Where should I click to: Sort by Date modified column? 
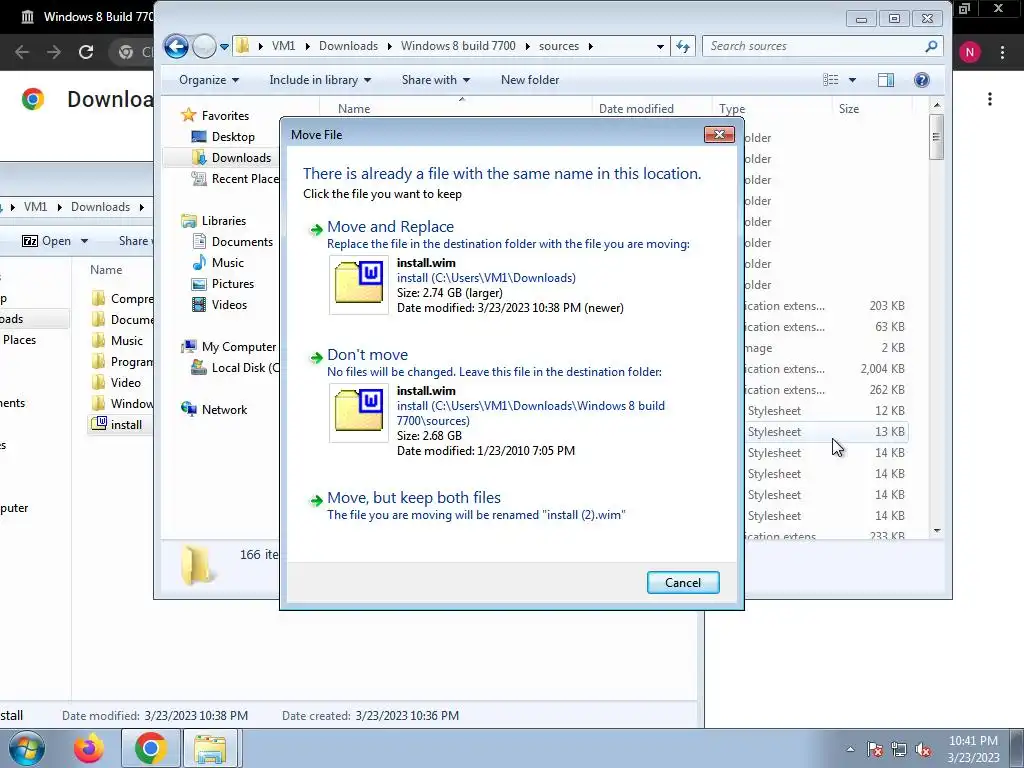(x=636, y=109)
